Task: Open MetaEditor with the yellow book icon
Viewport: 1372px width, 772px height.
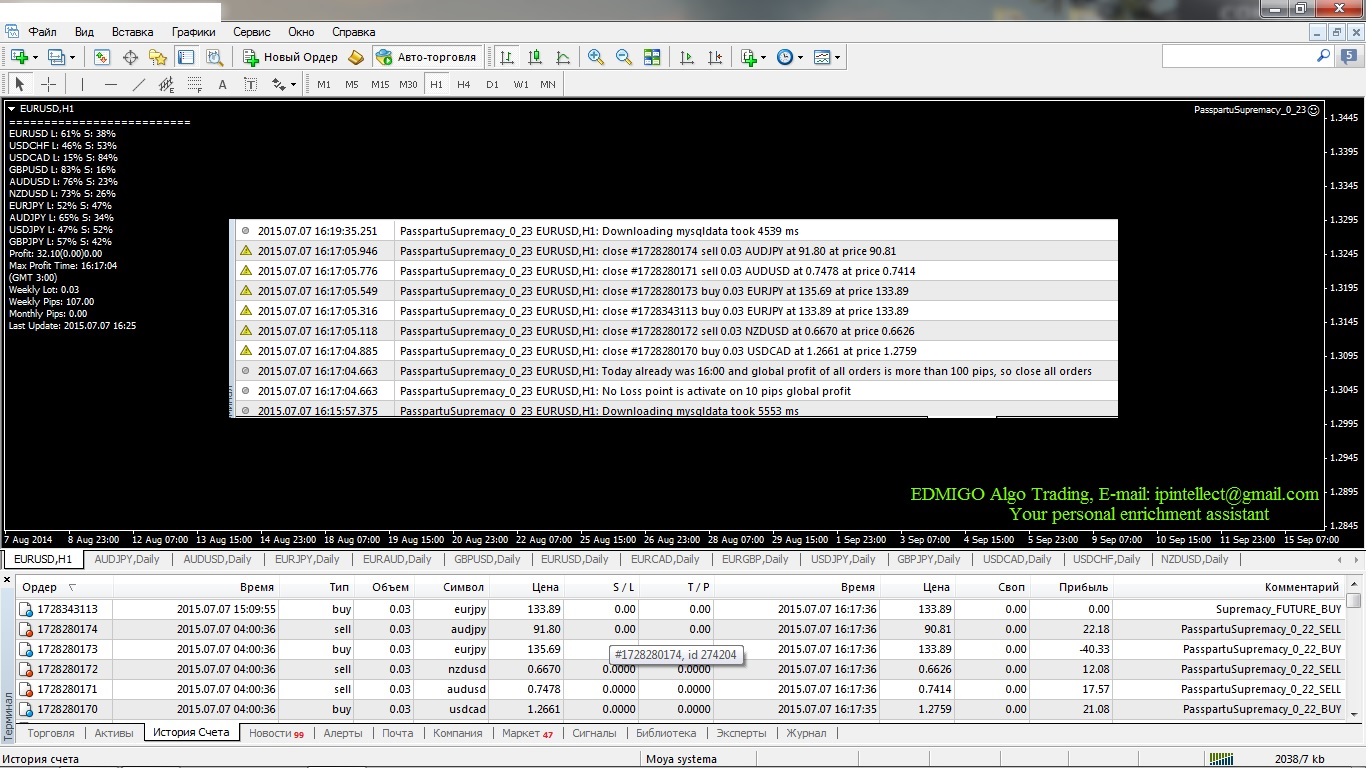Action: coord(356,57)
